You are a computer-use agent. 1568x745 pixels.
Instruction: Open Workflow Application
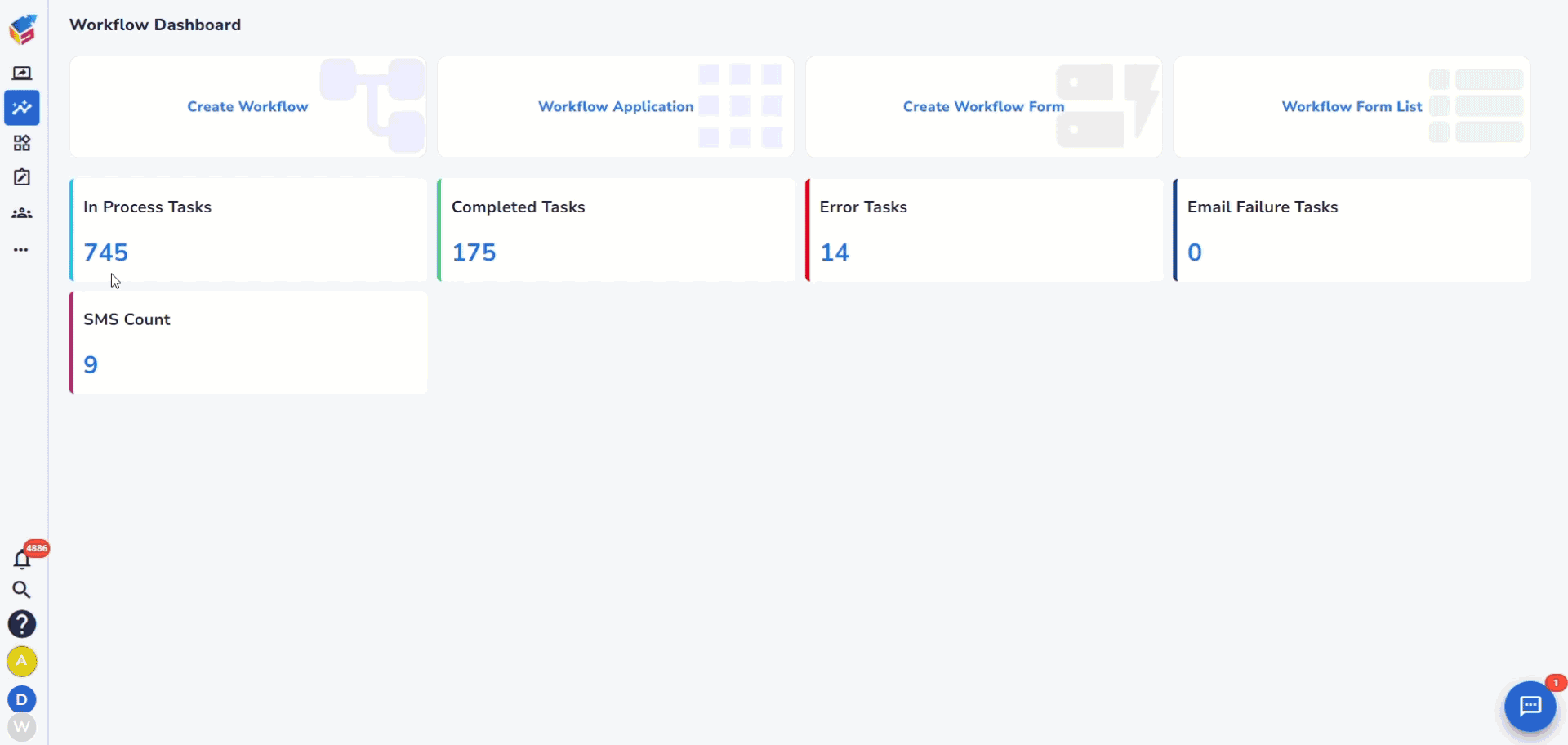(x=616, y=106)
